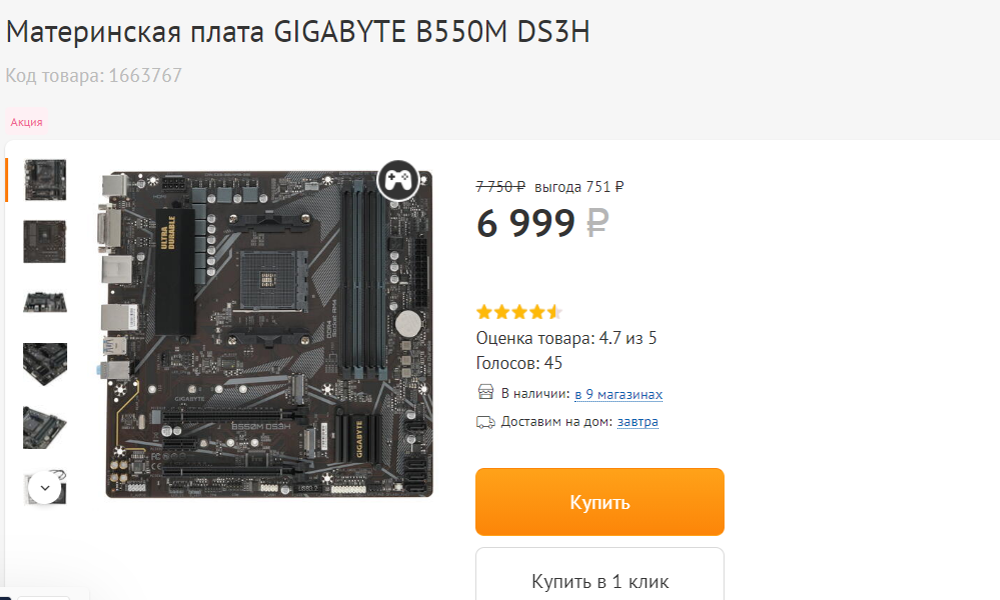This screenshot has height=600, width=1000.
Task: View the third thumbnail showing rear ports
Action: [45, 302]
